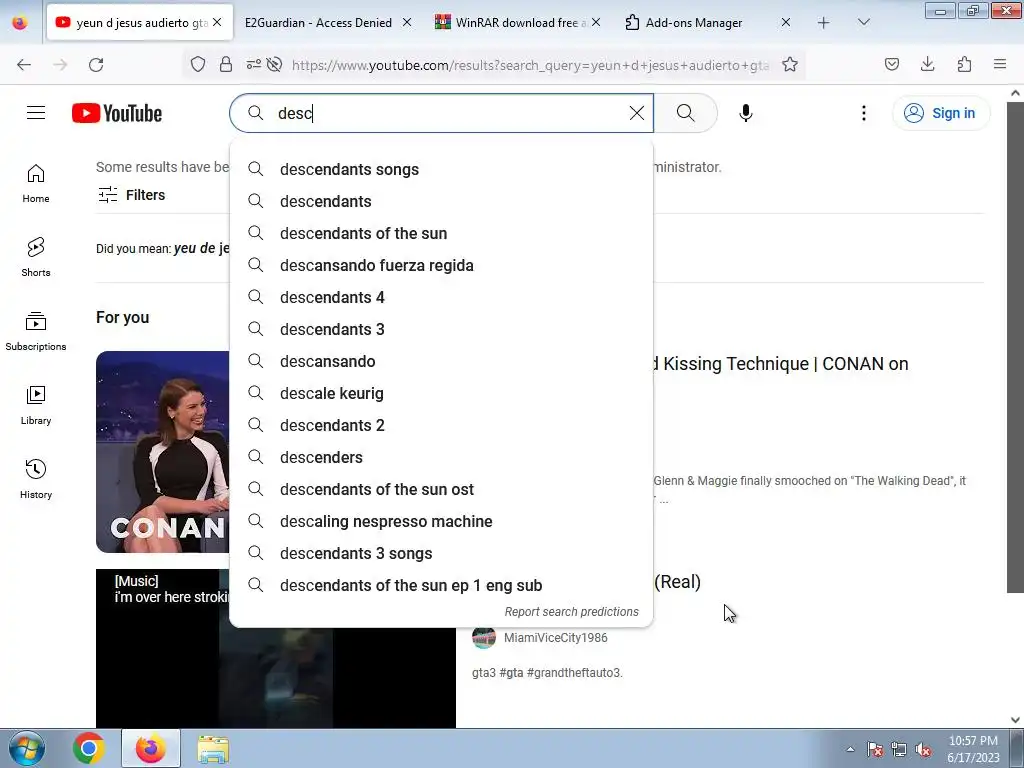Open Firefox downloads panel
1024x768 pixels.
point(927,64)
